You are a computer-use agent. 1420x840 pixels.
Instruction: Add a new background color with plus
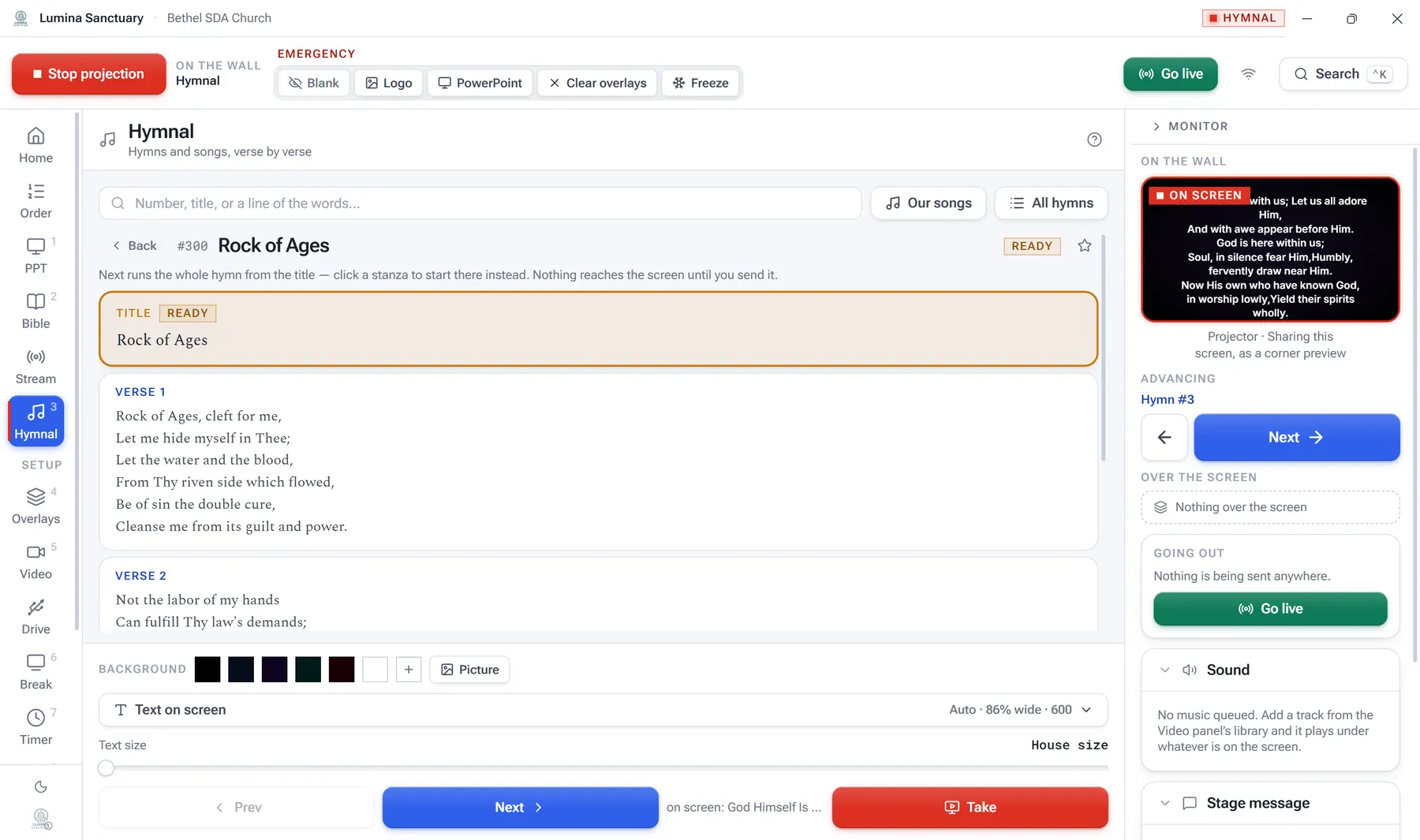[408, 670]
